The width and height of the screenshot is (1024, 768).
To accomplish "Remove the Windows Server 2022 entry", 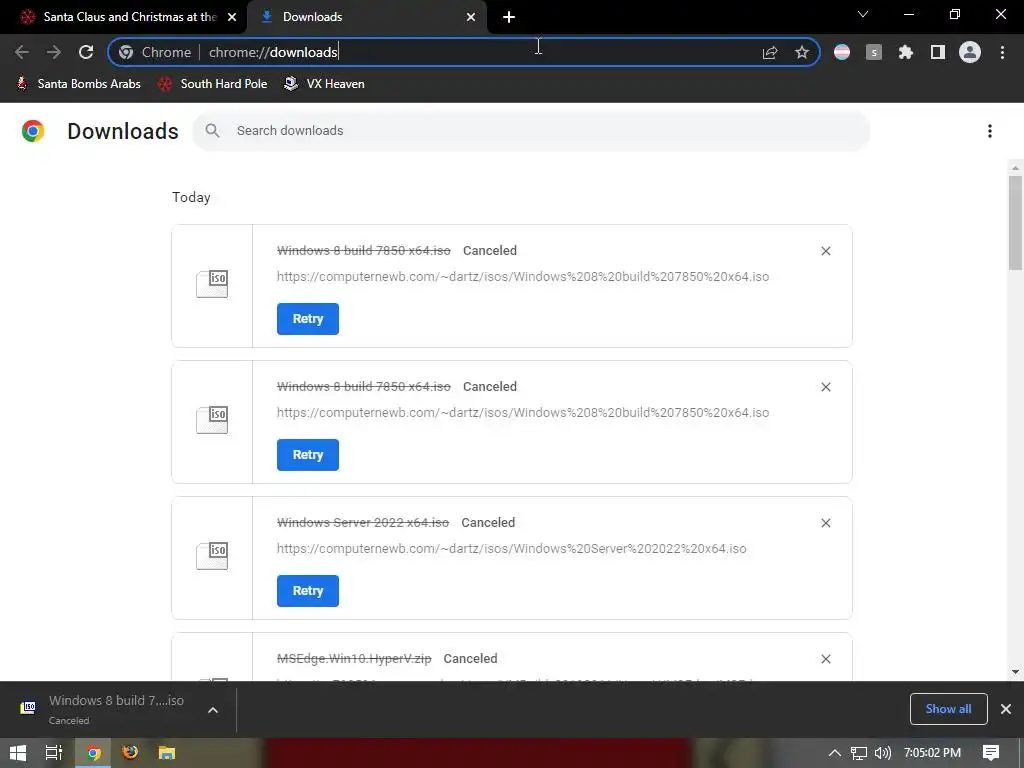I will coord(825,523).
